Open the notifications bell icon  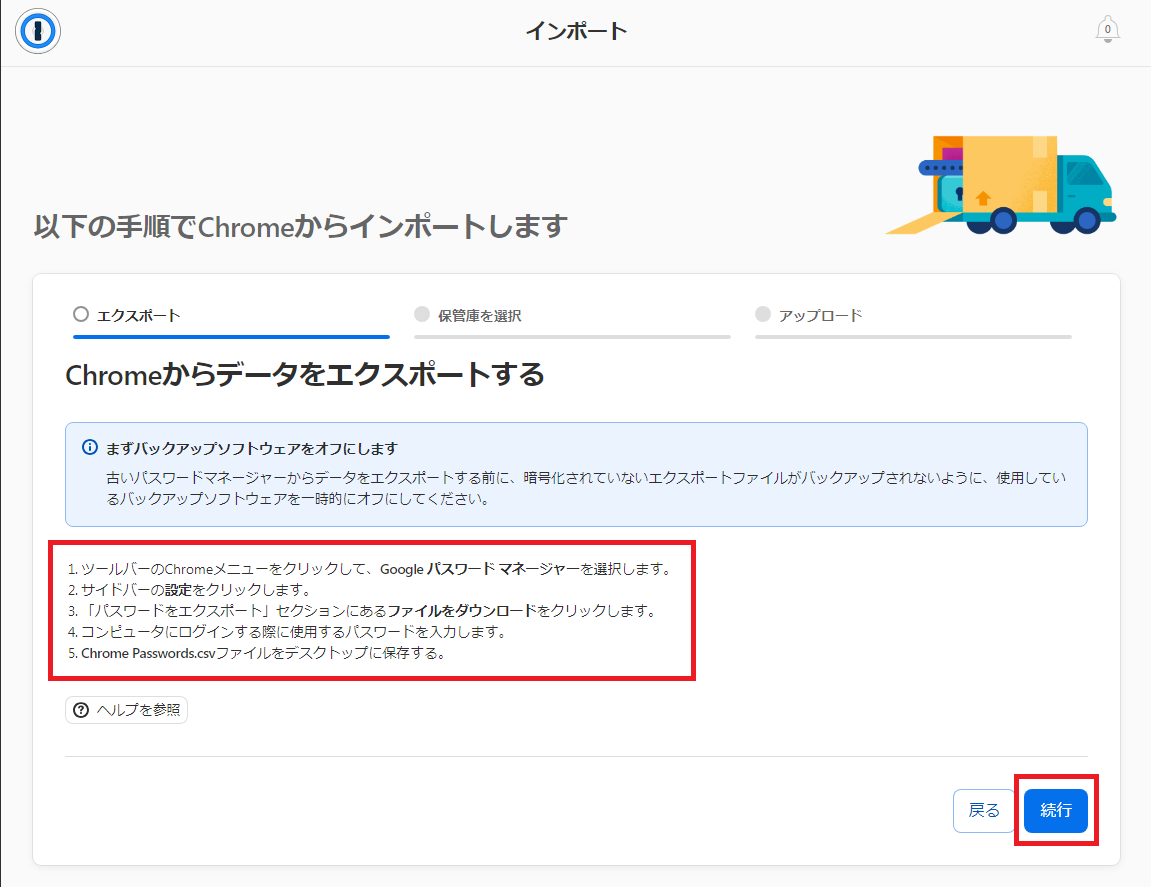[x=1107, y=29]
